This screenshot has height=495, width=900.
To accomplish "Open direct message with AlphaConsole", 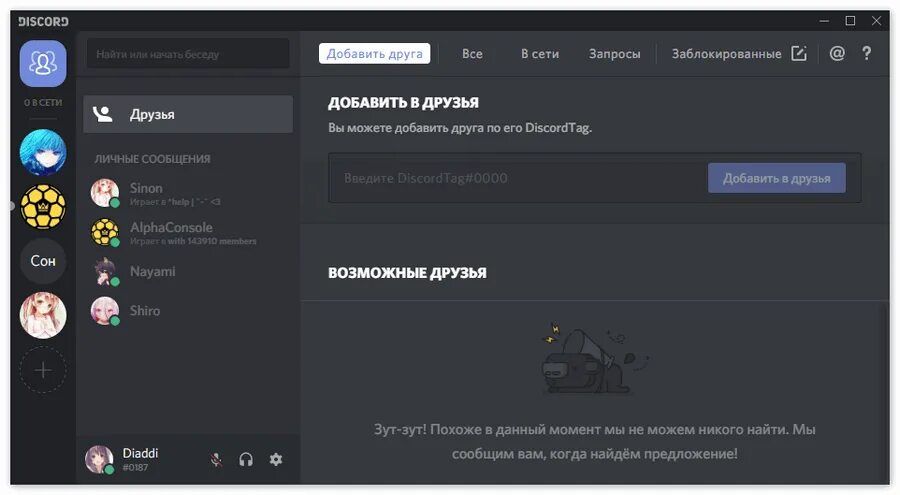I will 188,233.
